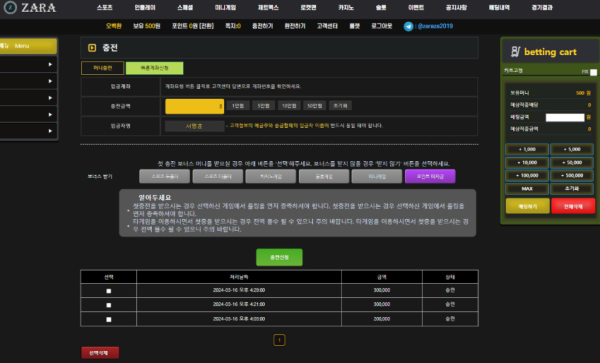Add + 10,000 to bet amount

tap(527, 163)
